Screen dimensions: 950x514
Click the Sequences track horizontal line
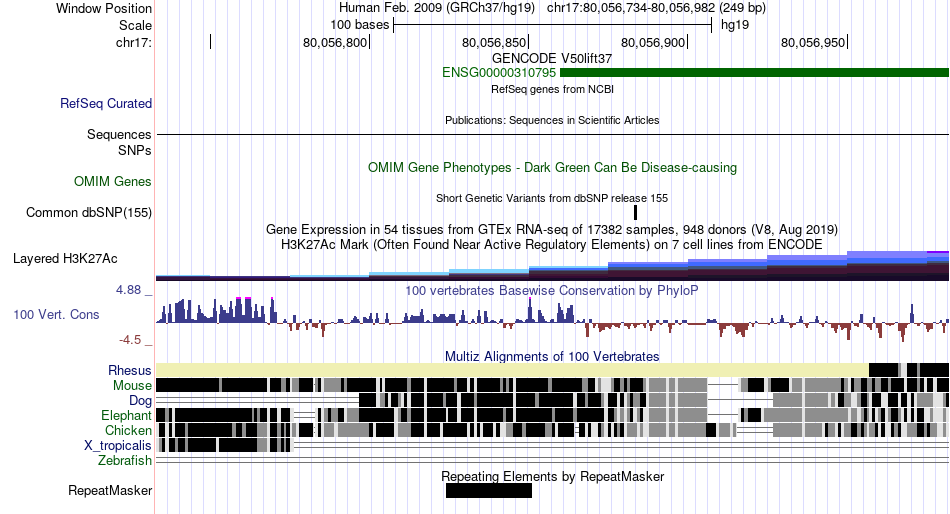pyautogui.click(x=553, y=135)
